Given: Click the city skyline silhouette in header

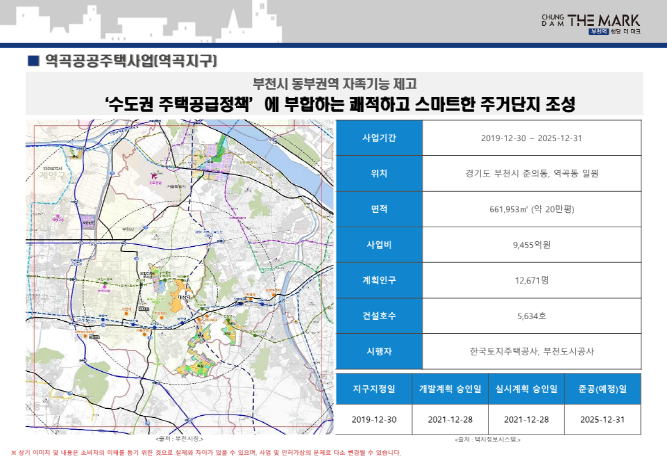Looking at the screenshot, I should pyautogui.click(x=150, y=24).
